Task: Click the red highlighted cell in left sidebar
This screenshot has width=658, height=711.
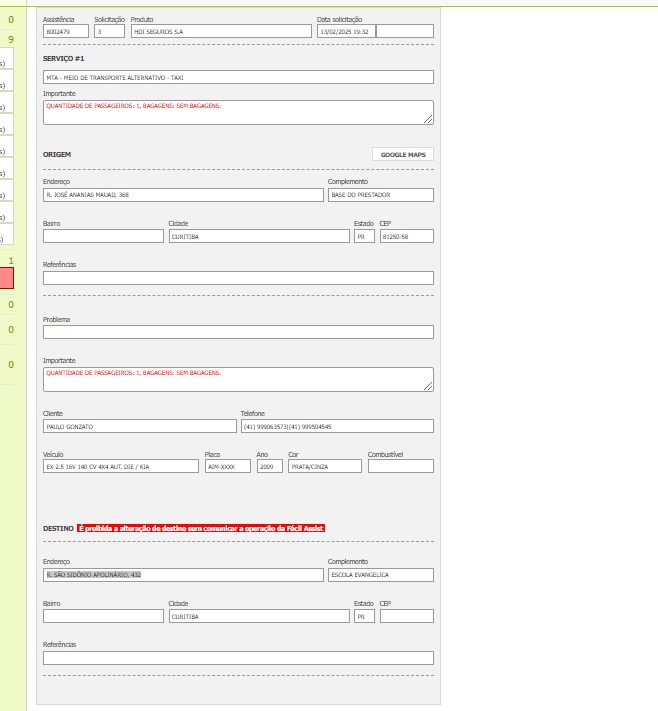Action: 6,278
